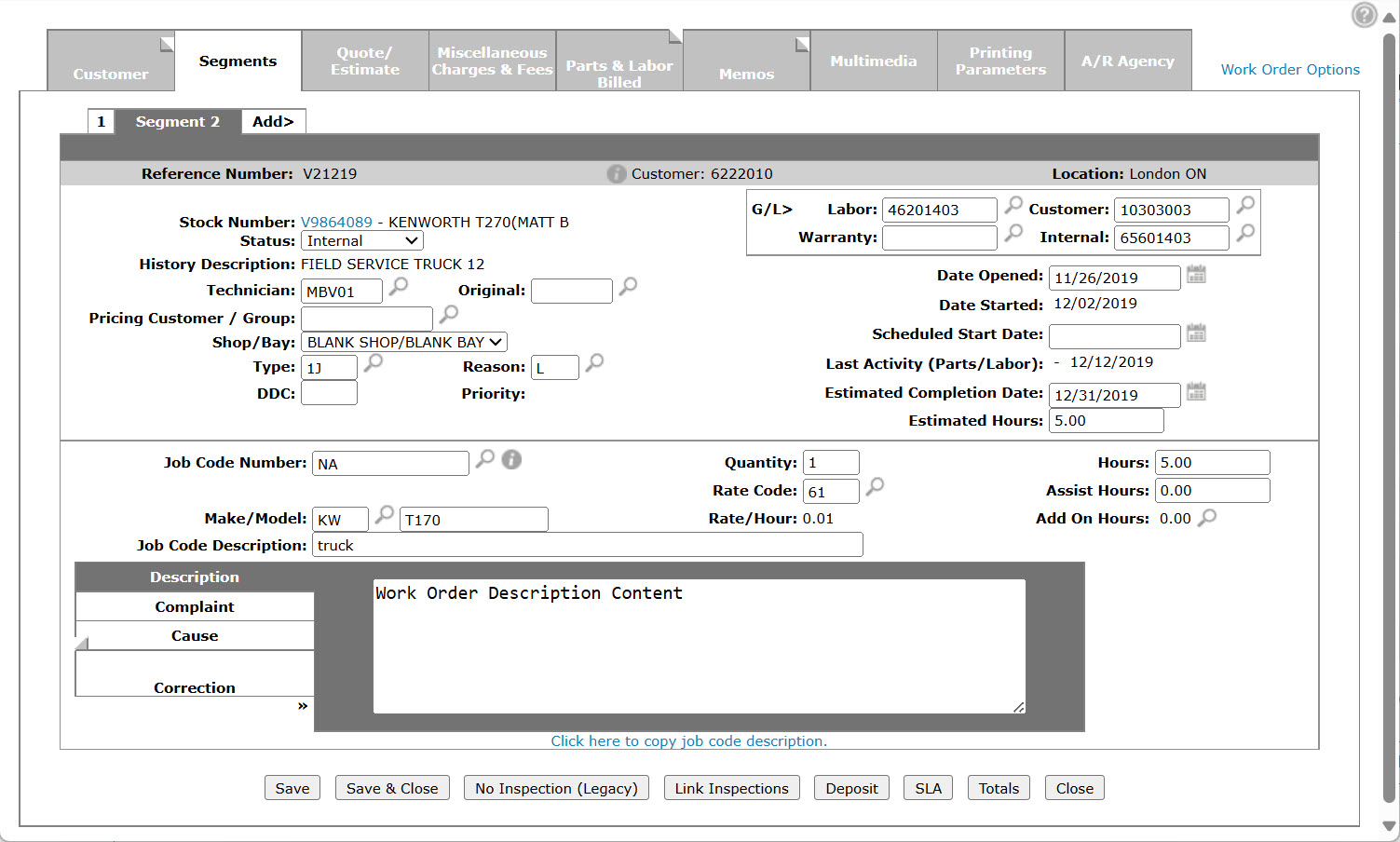Screen dimensions: 1400x842
Task: Open the Scheduled Start Date calendar
Action: [1196, 333]
